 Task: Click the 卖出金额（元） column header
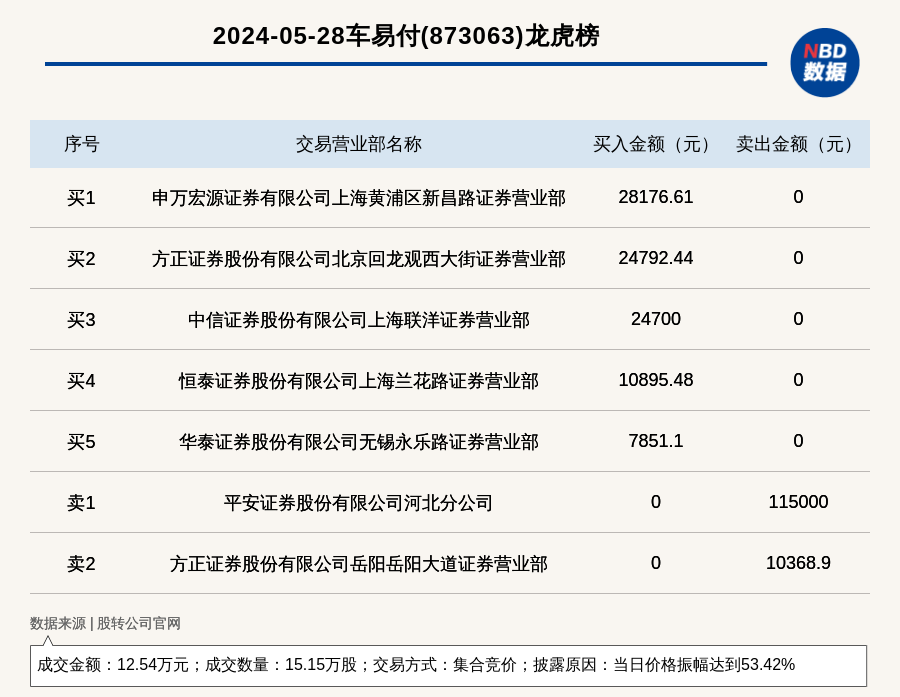798,144
